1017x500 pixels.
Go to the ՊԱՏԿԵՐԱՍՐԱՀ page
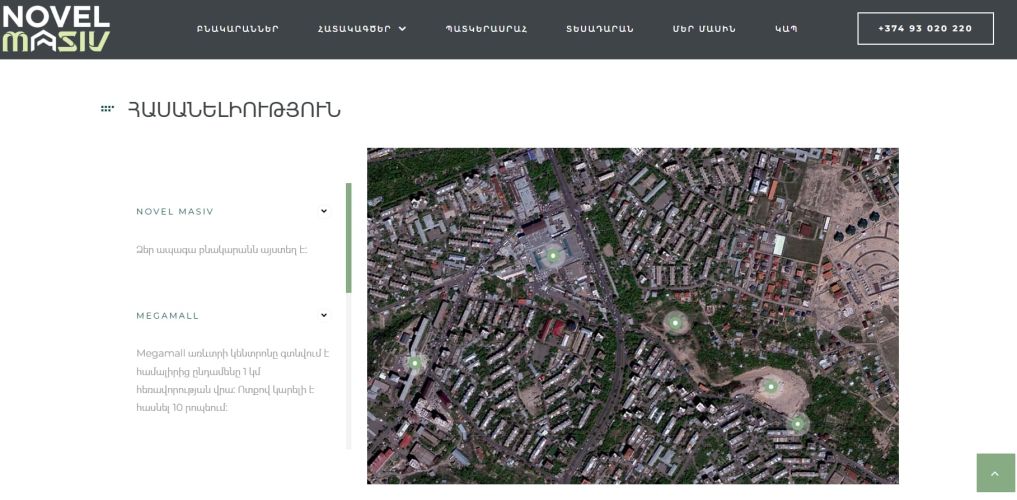pos(486,29)
